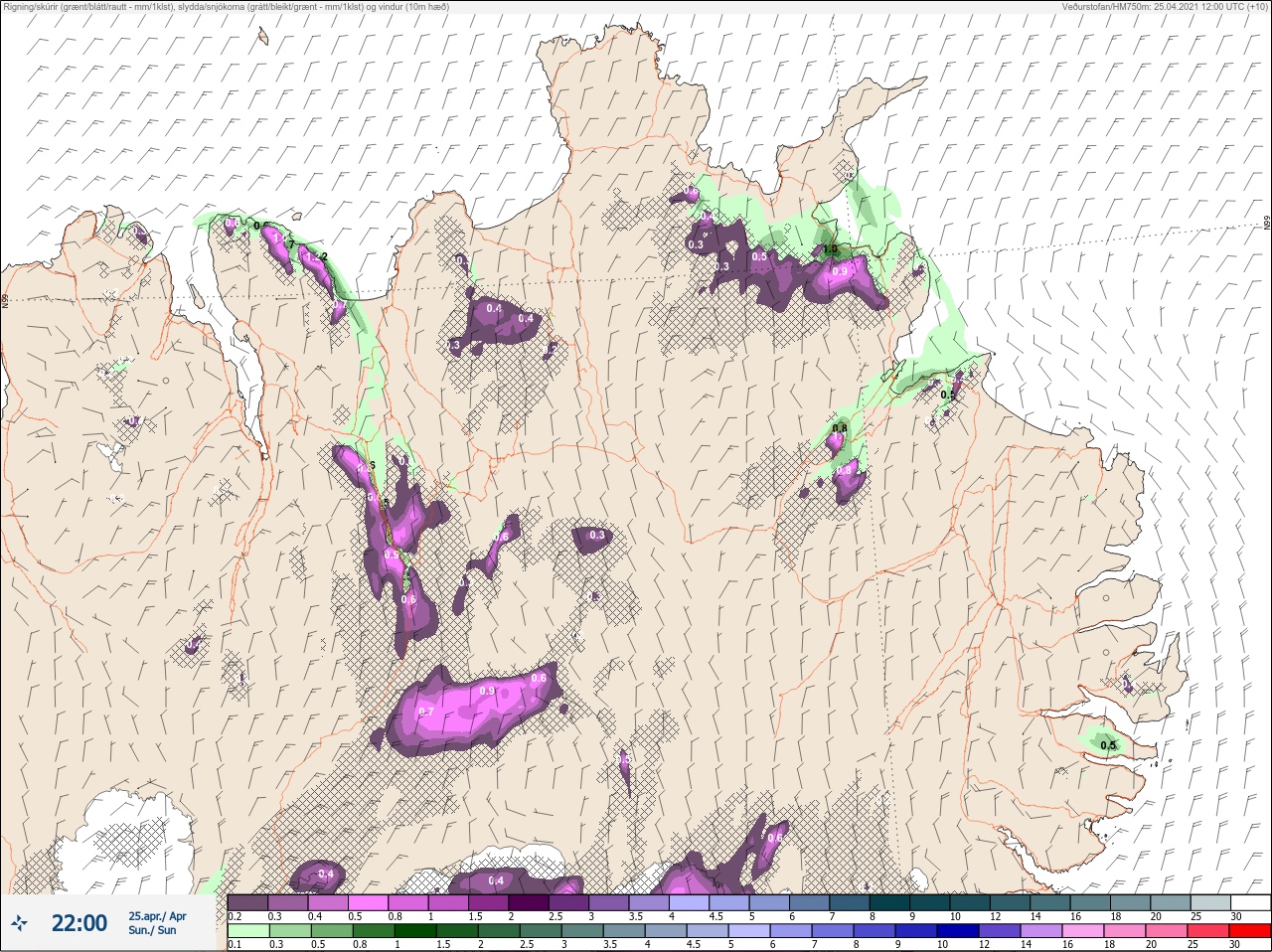
Task: Click the 0.9 value in the large central snow patch
Action: point(487,691)
